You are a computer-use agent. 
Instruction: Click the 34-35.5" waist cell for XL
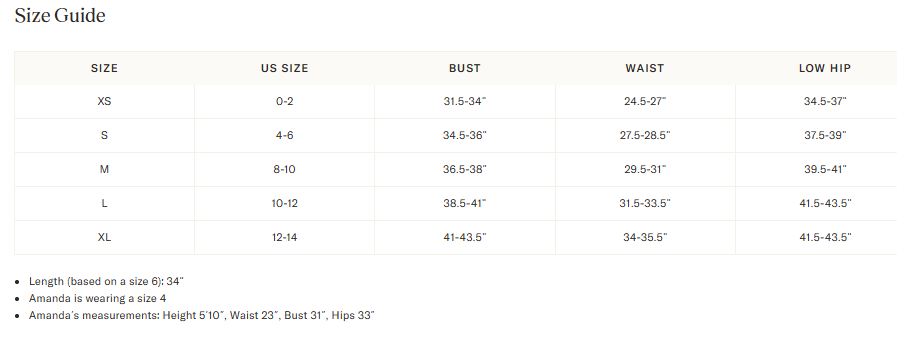tap(645, 237)
